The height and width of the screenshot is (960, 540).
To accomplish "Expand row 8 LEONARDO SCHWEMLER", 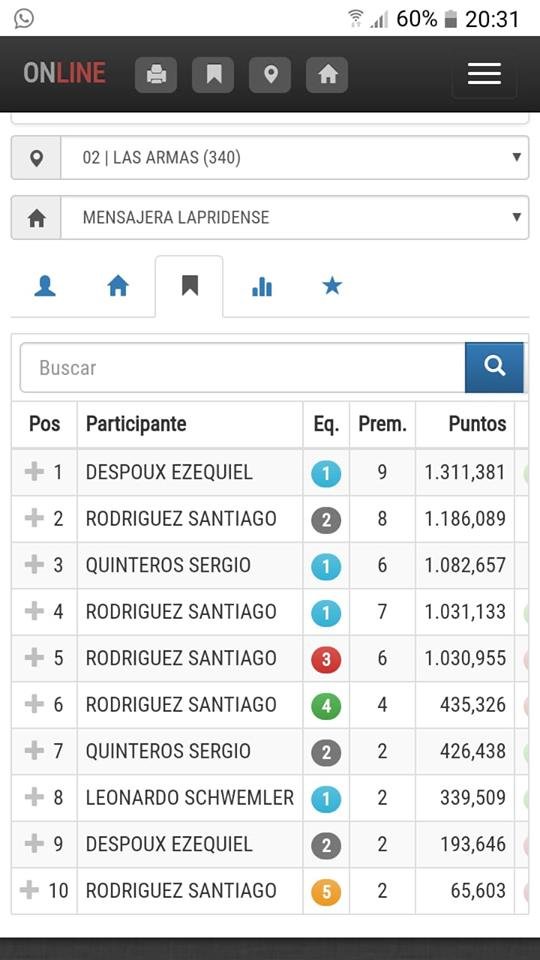I will pyautogui.click(x=34, y=797).
